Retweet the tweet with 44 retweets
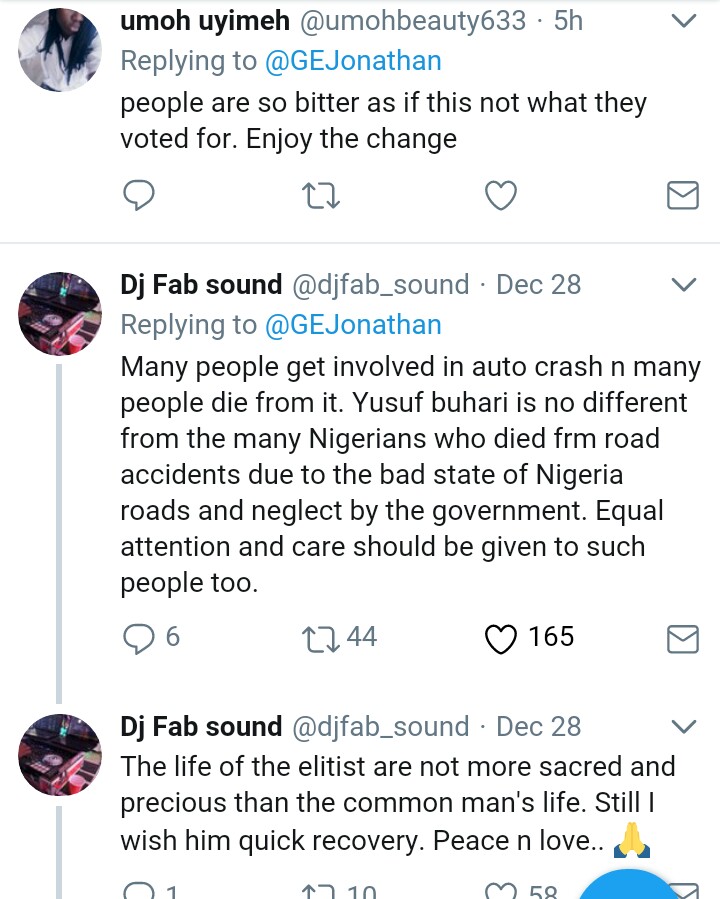 click(320, 638)
